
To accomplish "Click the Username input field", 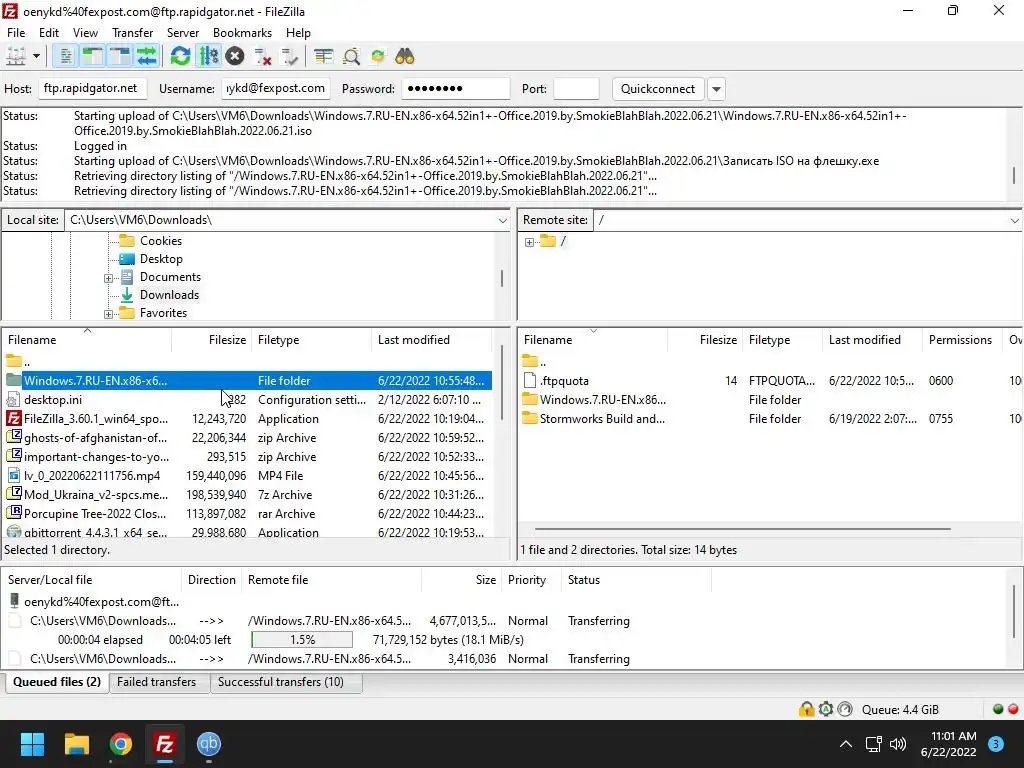I will pos(276,88).
